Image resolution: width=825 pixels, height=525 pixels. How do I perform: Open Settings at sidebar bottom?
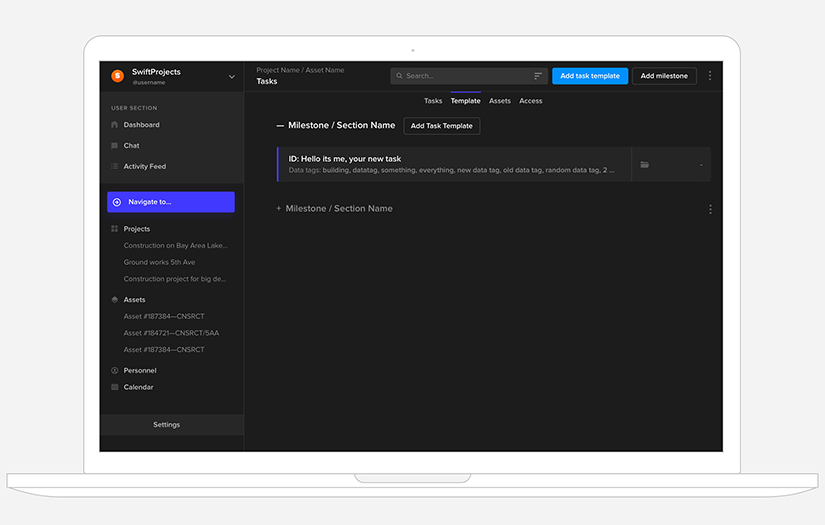coord(172,425)
